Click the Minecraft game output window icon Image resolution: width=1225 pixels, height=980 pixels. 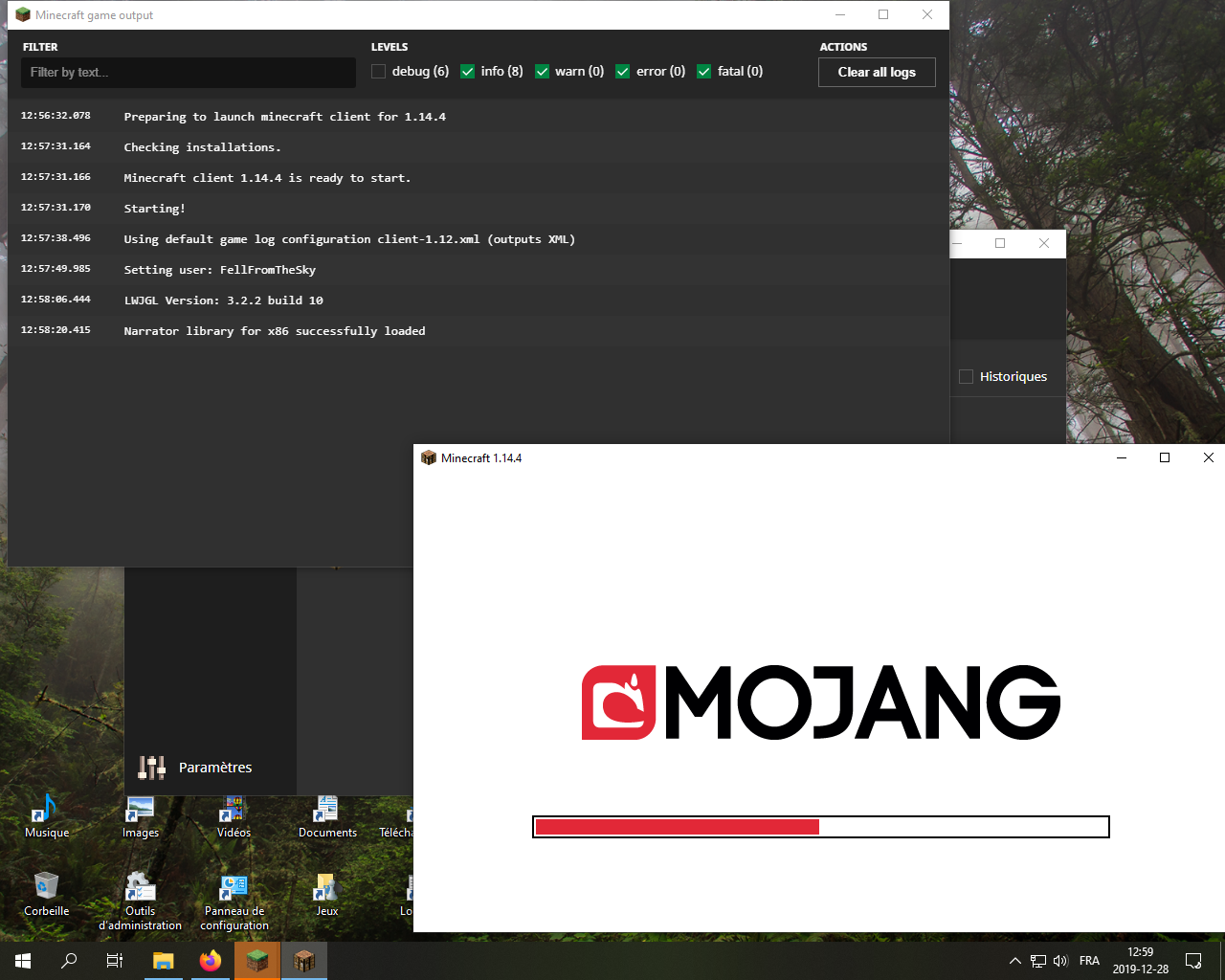pyautogui.click(x=23, y=14)
